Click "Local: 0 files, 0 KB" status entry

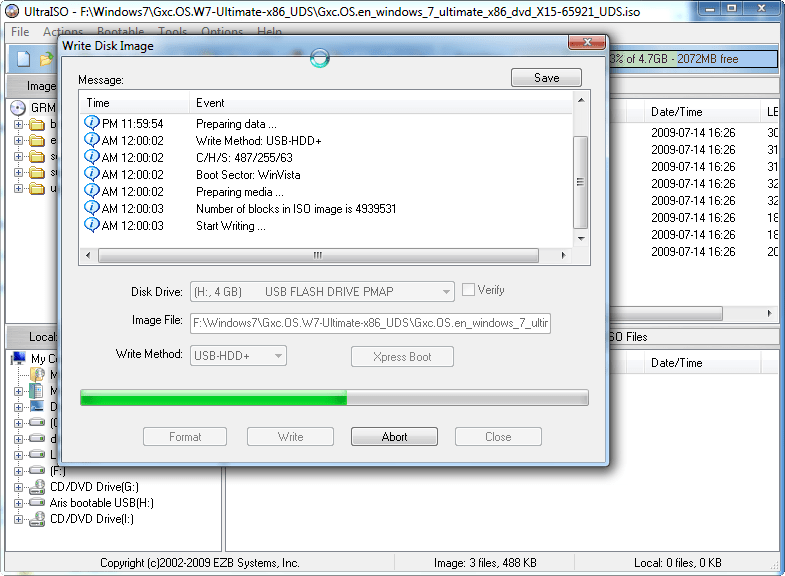(x=677, y=563)
